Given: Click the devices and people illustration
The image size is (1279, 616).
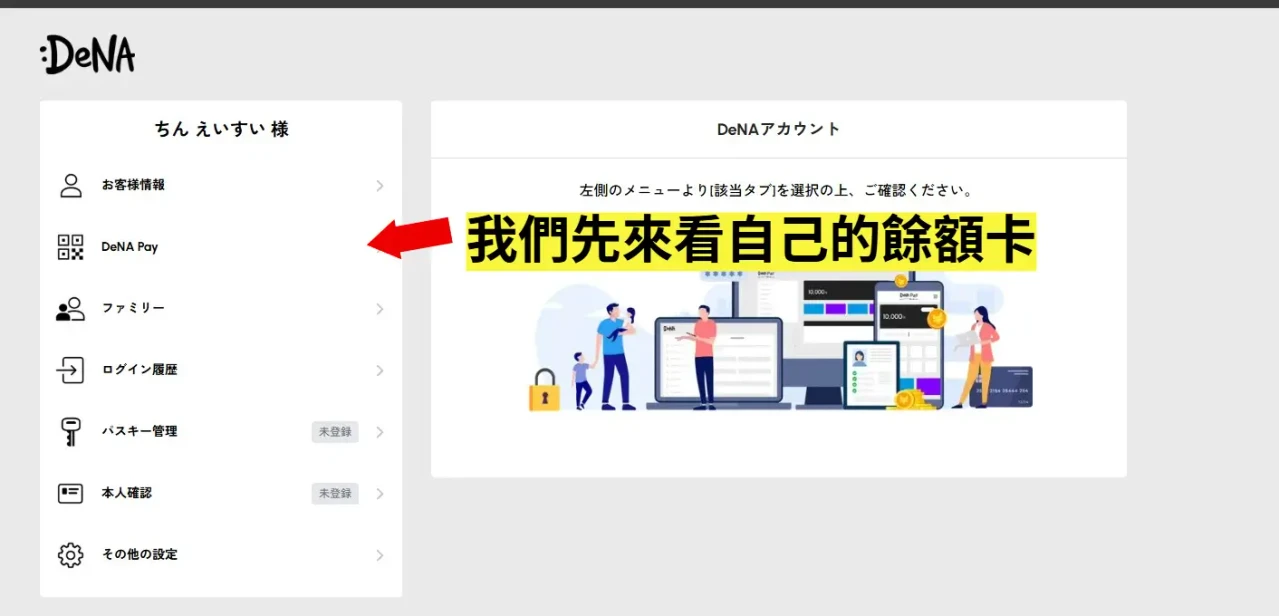Looking at the screenshot, I should (780, 340).
